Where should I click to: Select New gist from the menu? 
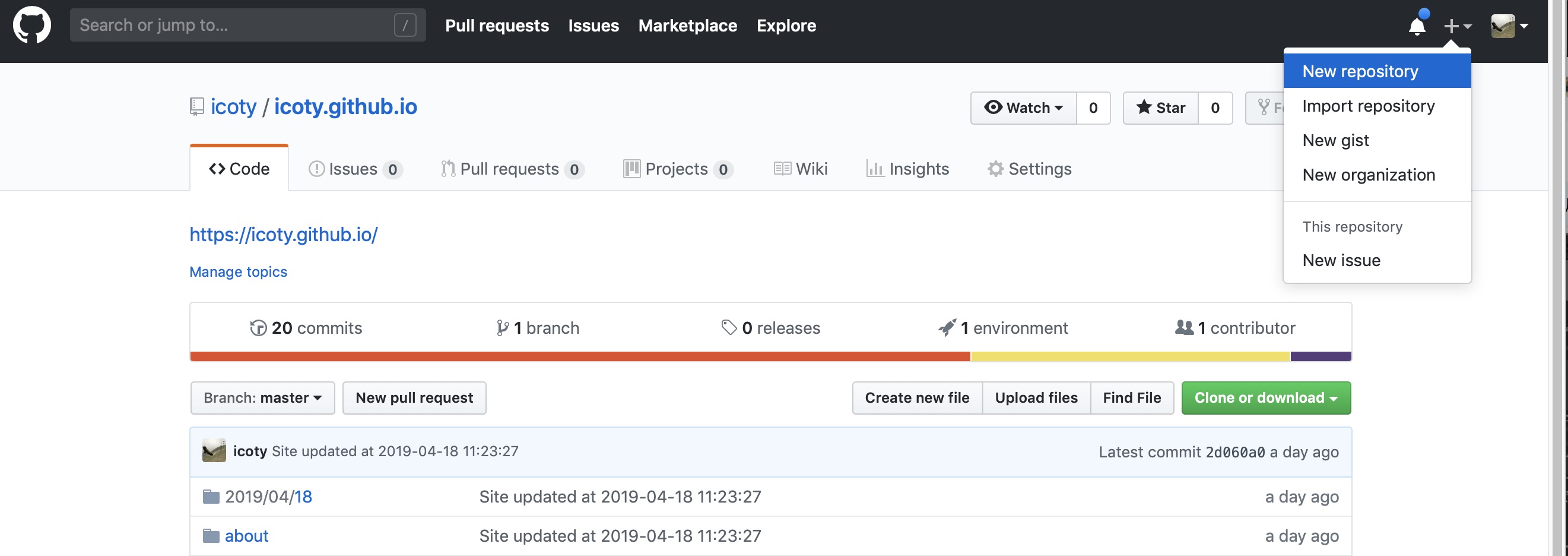(1377, 141)
